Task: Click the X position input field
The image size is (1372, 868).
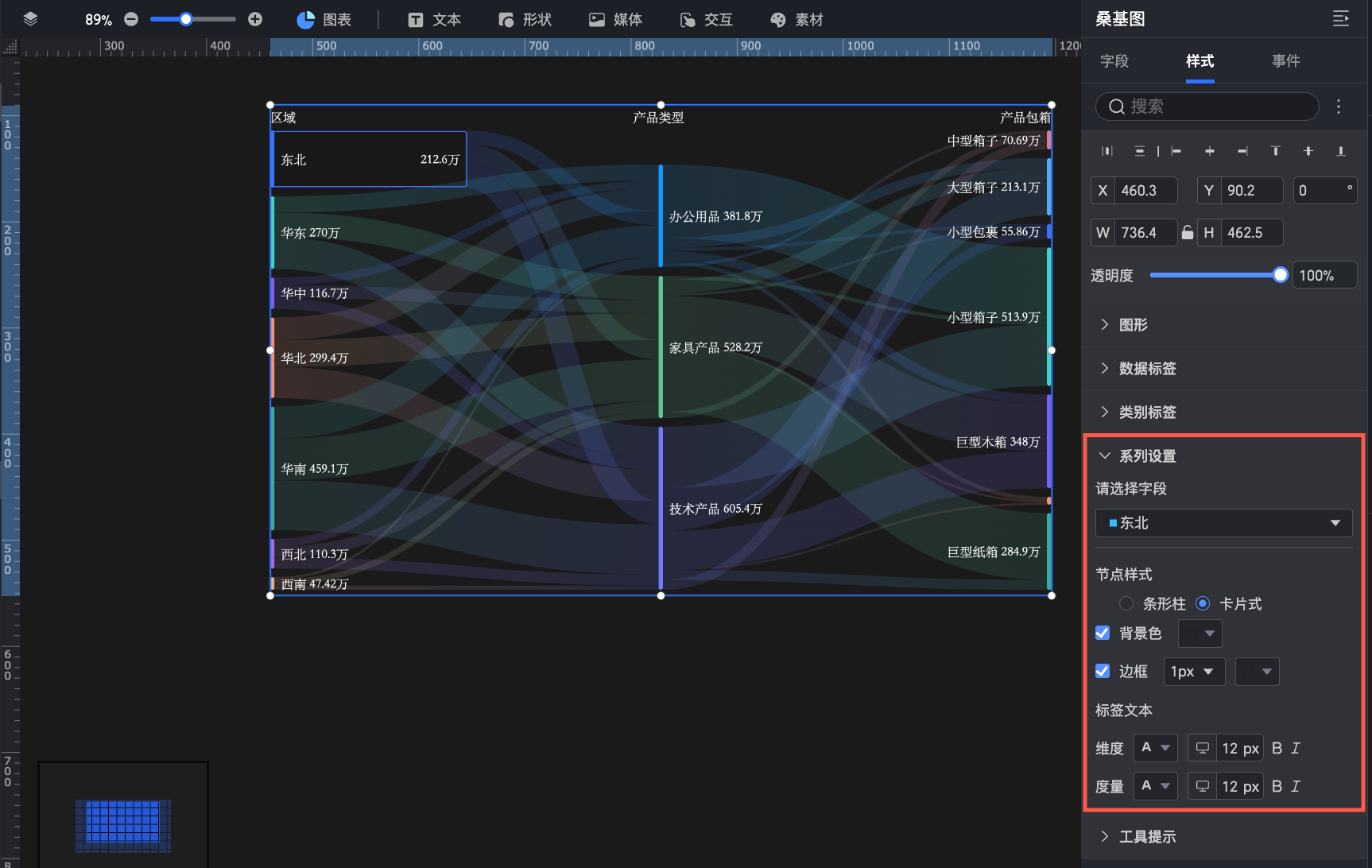Action: click(1146, 190)
